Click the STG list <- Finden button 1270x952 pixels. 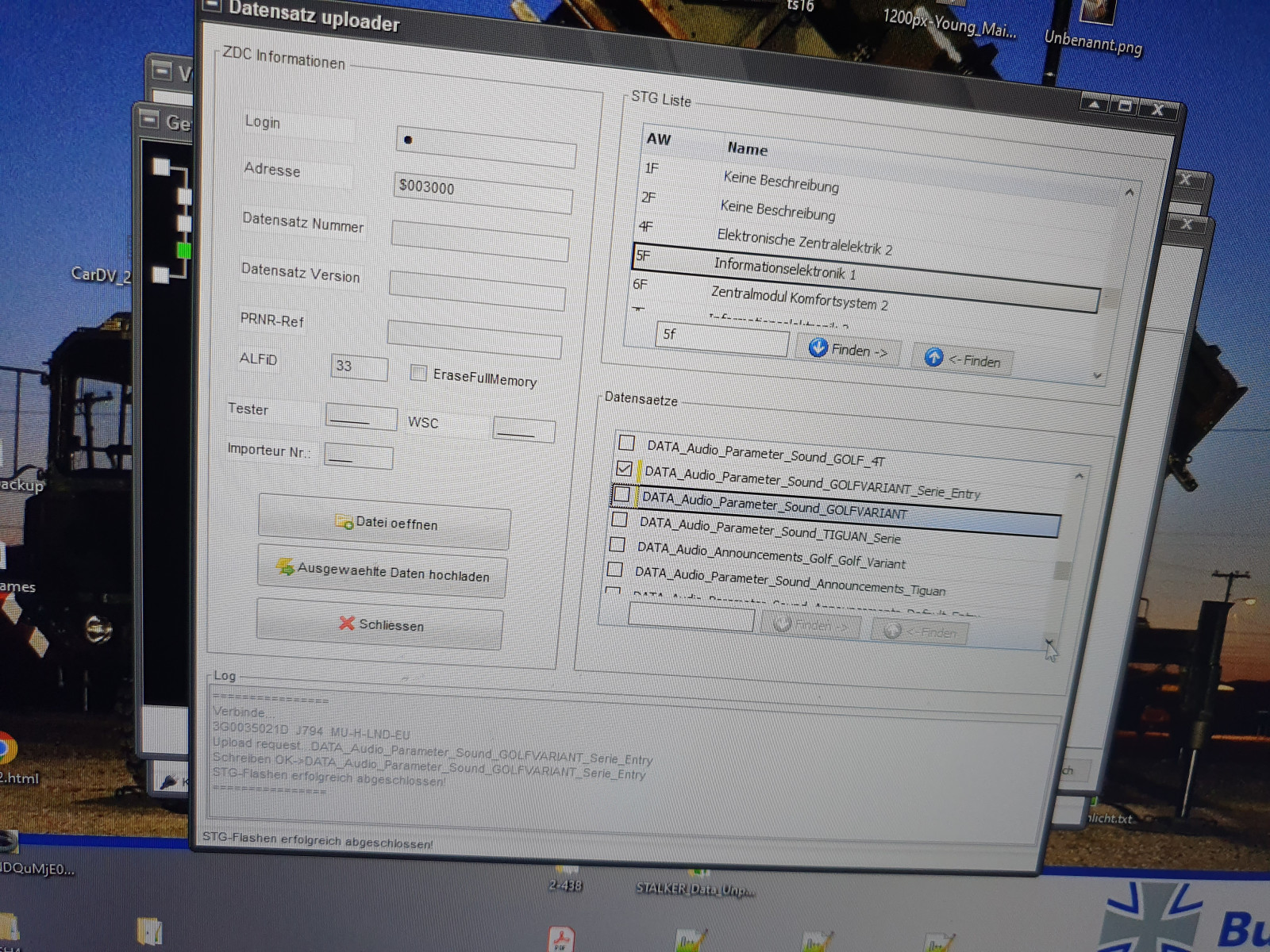tap(962, 359)
